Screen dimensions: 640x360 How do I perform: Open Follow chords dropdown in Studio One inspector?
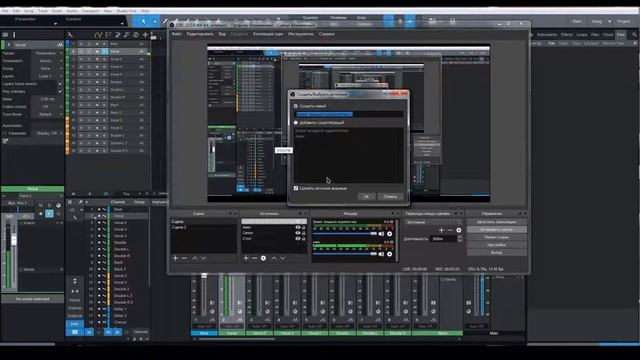pyautogui.click(x=48, y=107)
